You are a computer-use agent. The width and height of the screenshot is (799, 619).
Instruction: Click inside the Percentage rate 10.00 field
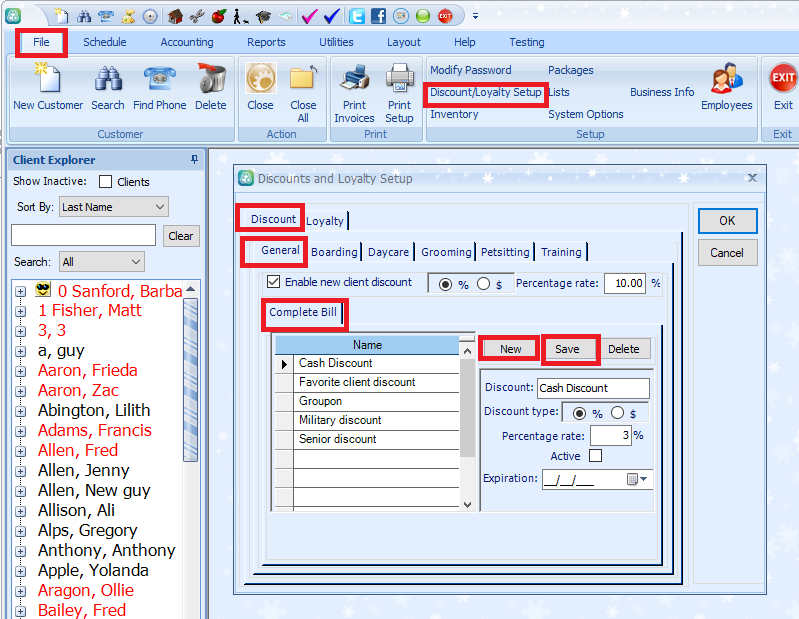click(x=624, y=283)
